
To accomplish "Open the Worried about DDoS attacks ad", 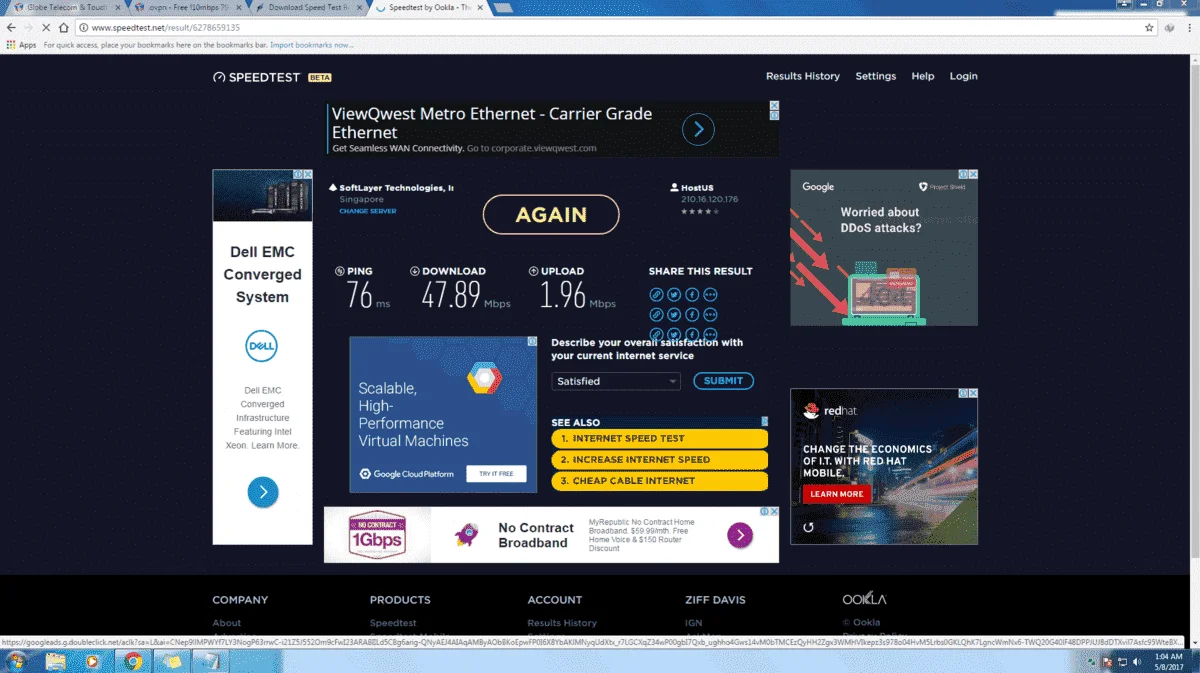I will point(884,248).
